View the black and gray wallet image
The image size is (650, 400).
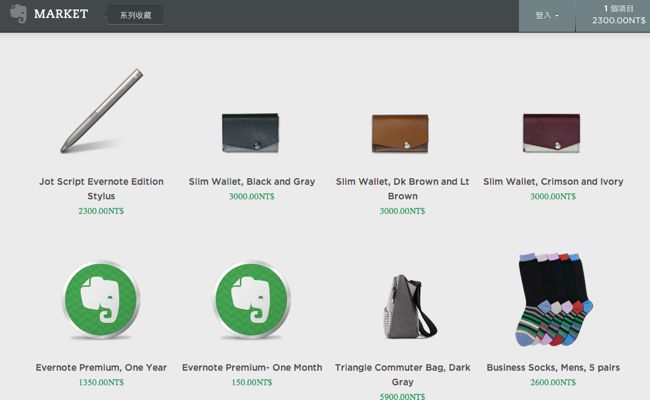pos(250,133)
